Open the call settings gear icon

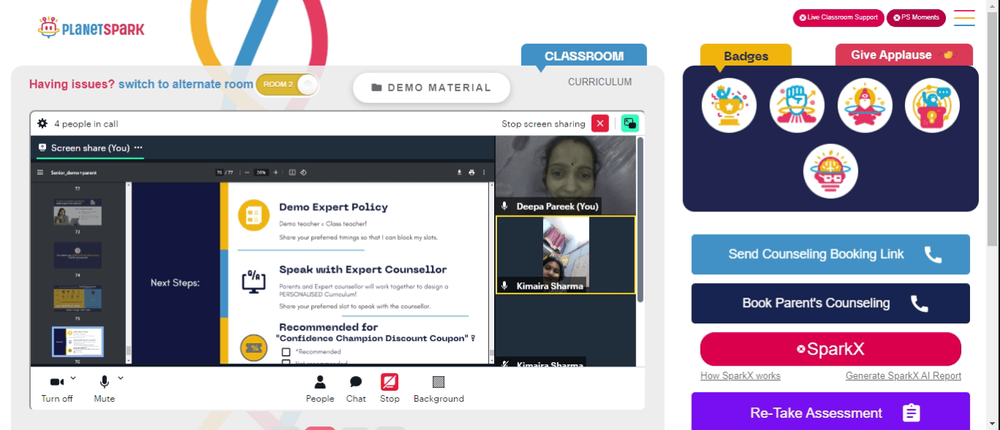tap(42, 124)
